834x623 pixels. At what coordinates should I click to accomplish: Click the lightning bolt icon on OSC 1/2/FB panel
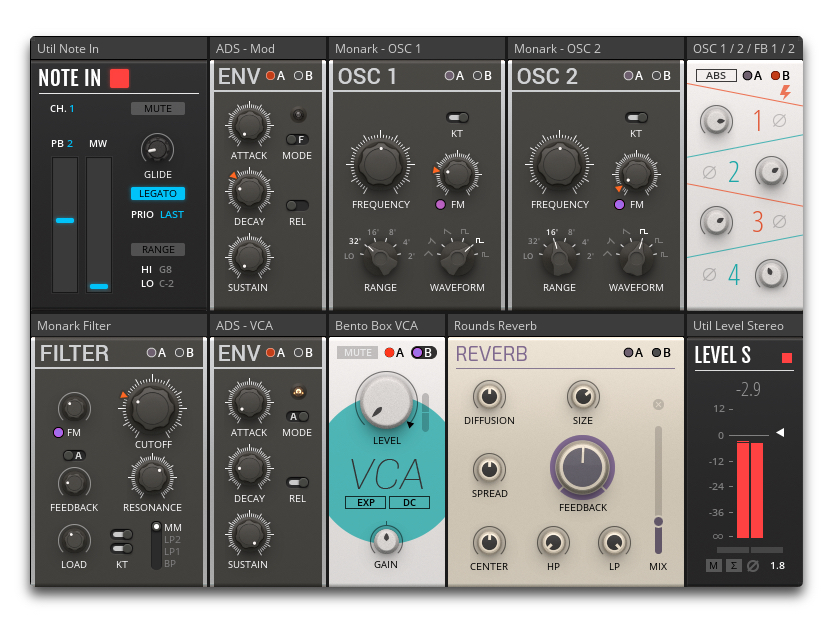click(x=785, y=93)
